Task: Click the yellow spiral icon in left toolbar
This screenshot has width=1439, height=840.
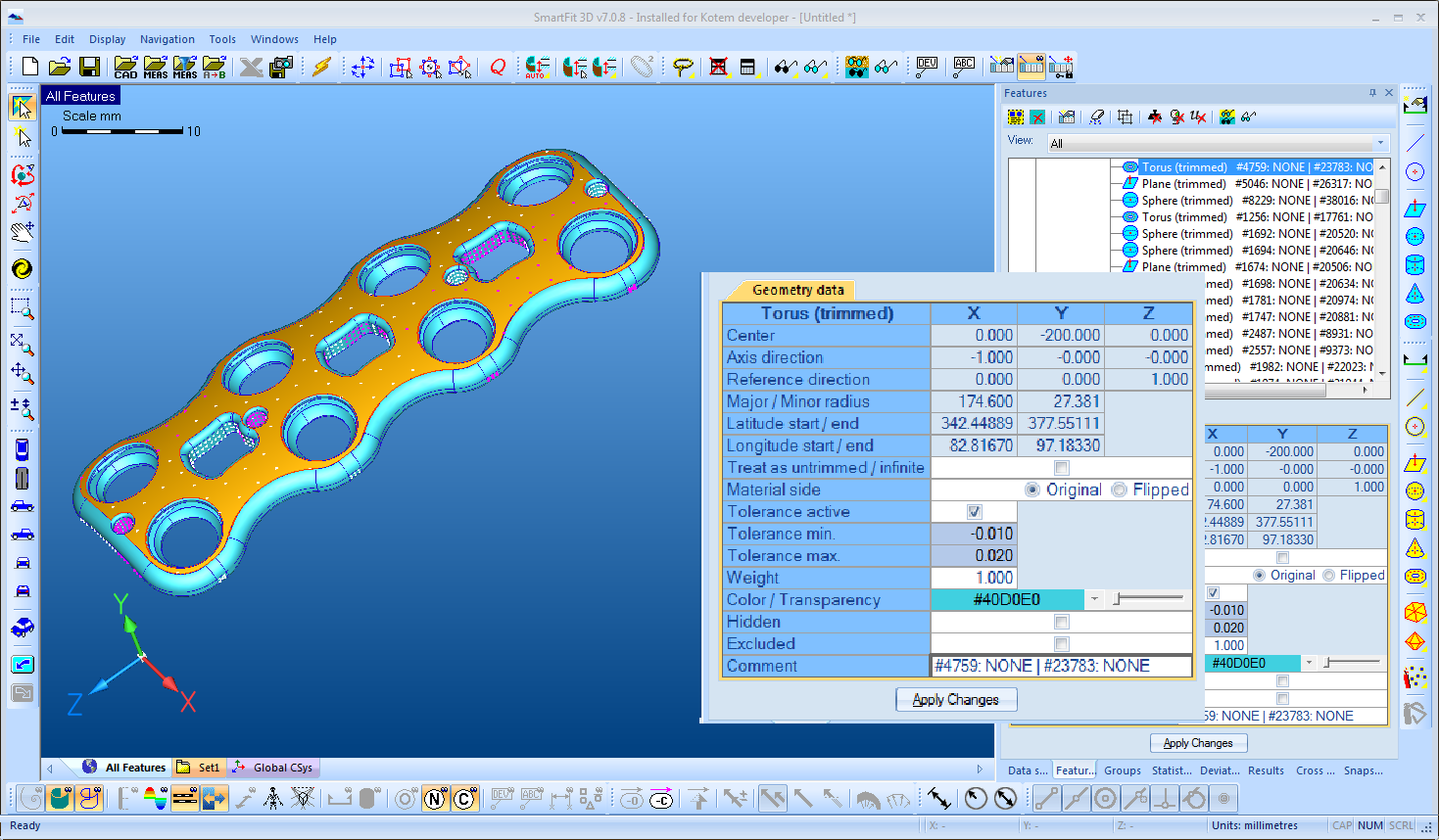Action: pos(22,269)
